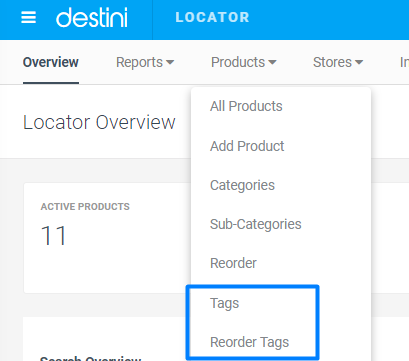
Task: Click the ACTIVE PRODUCTS label
Action: (85, 207)
